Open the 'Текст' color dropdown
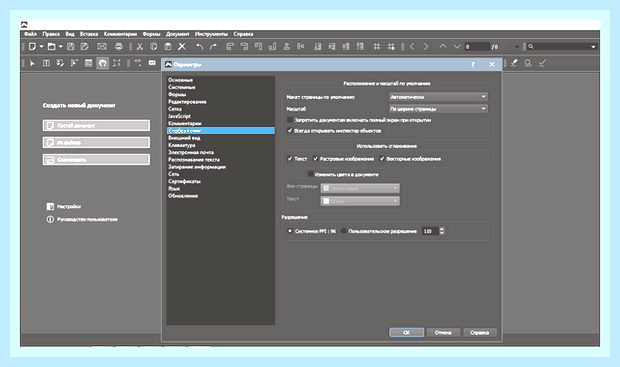 [360, 201]
